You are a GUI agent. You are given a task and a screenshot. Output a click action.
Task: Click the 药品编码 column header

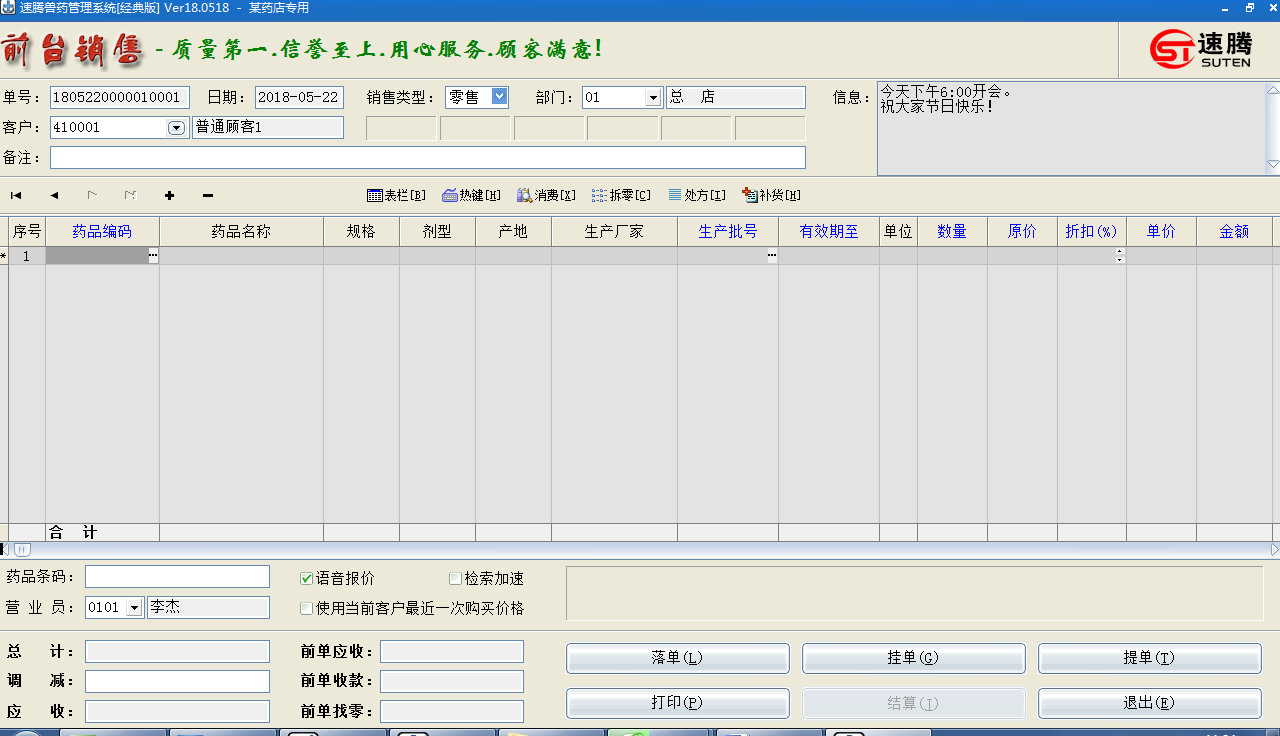point(102,231)
